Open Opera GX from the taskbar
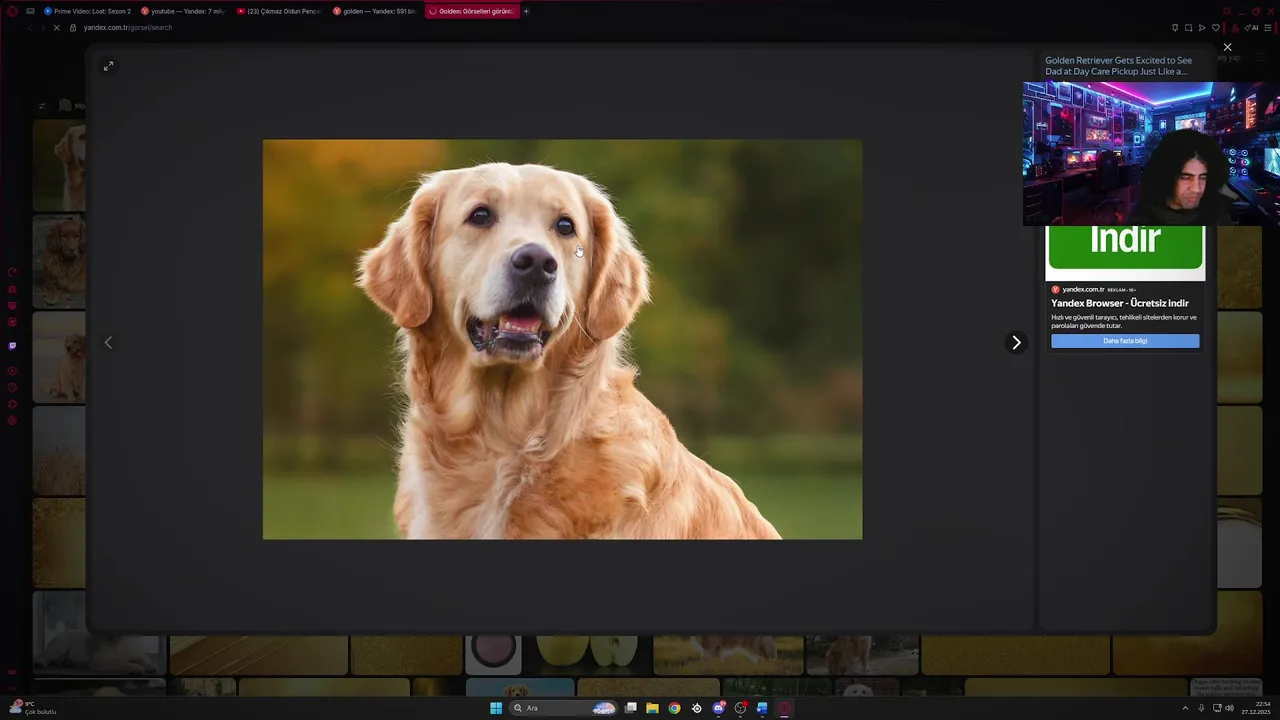 [784, 708]
